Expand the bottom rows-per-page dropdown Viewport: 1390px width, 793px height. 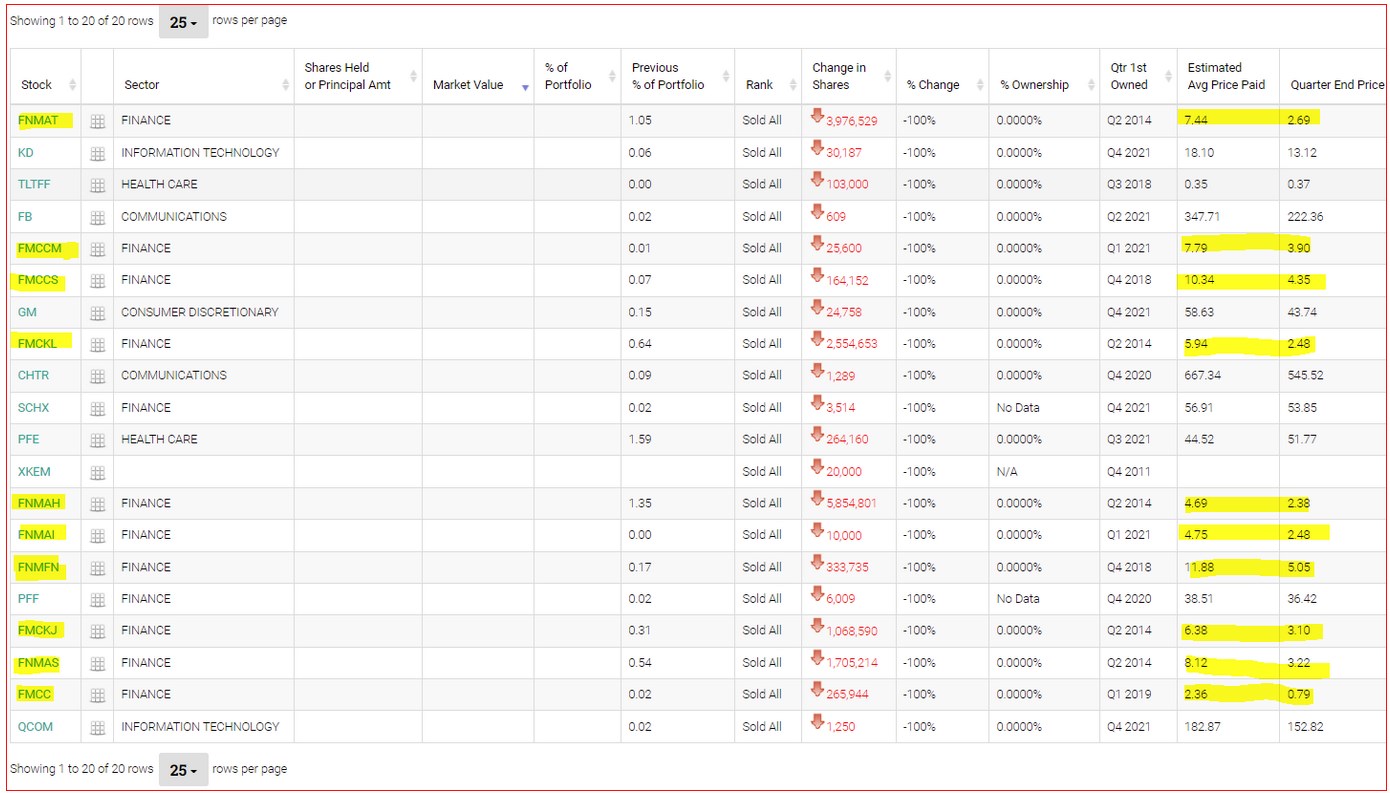[x=183, y=770]
